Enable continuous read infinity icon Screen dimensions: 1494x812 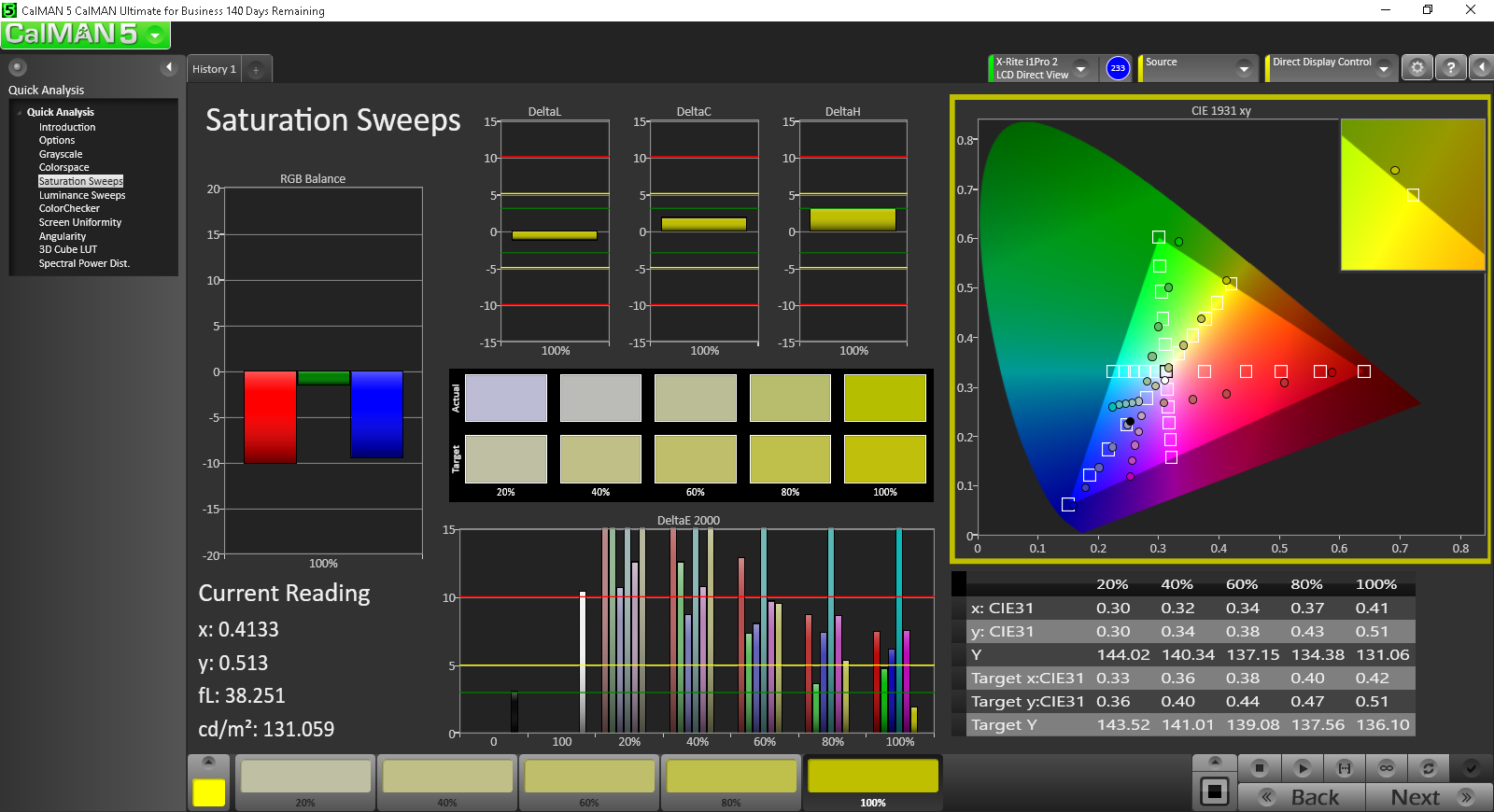click(1387, 768)
